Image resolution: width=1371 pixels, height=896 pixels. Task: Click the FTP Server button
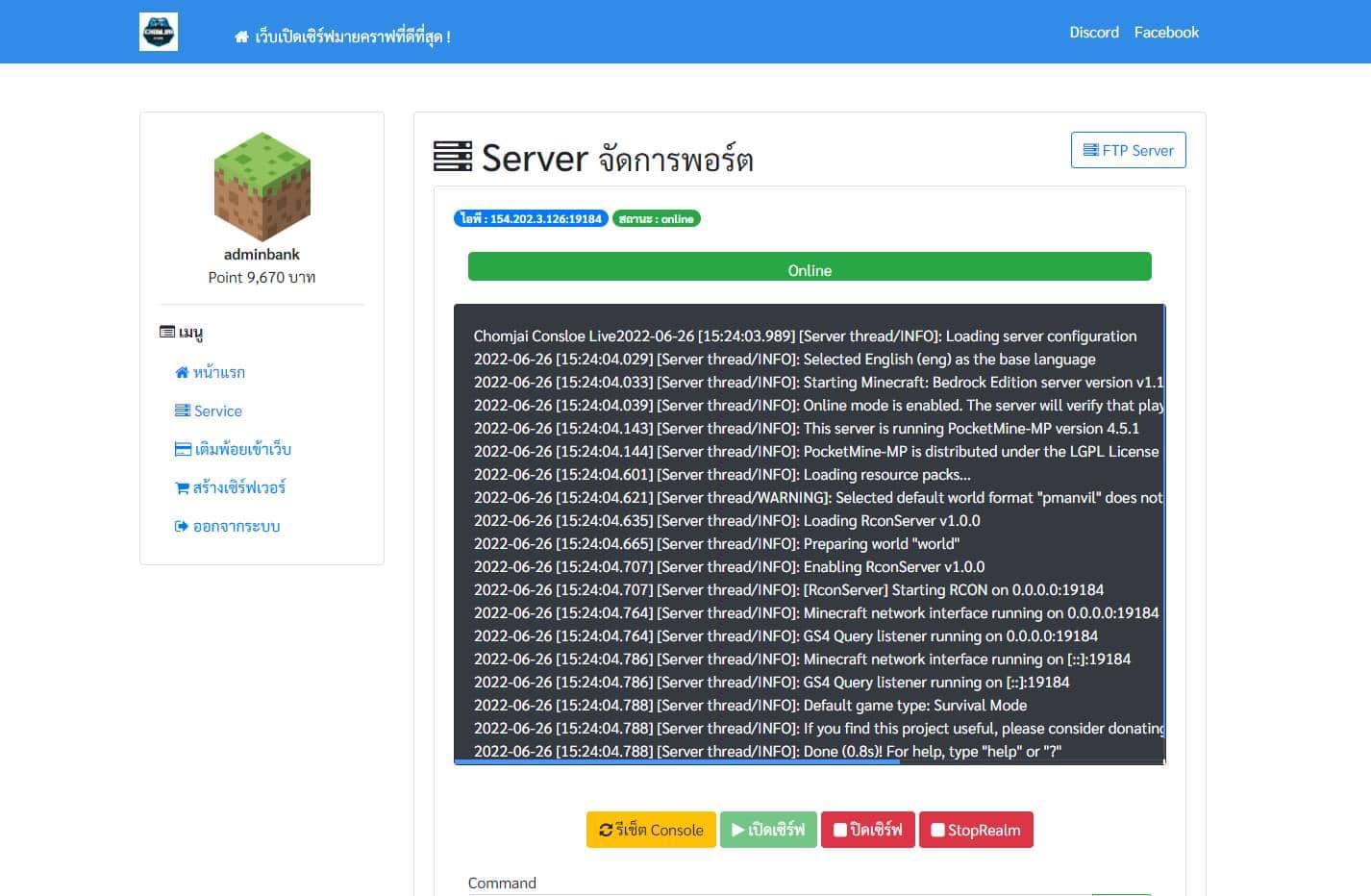(x=1128, y=150)
